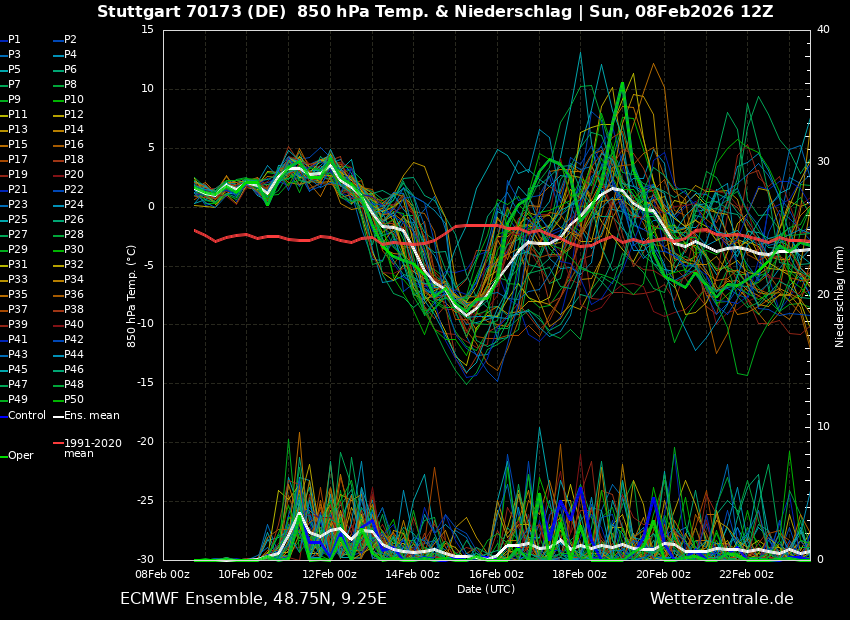Click the Oper legend entry
Viewport: 850px width, 620px height.
[20, 455]
